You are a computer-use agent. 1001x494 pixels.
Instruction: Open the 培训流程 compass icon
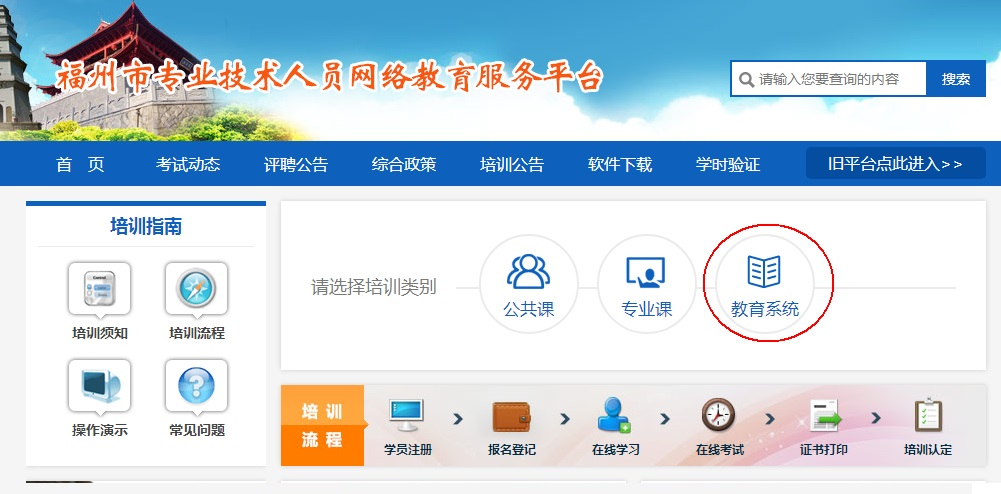196,289
